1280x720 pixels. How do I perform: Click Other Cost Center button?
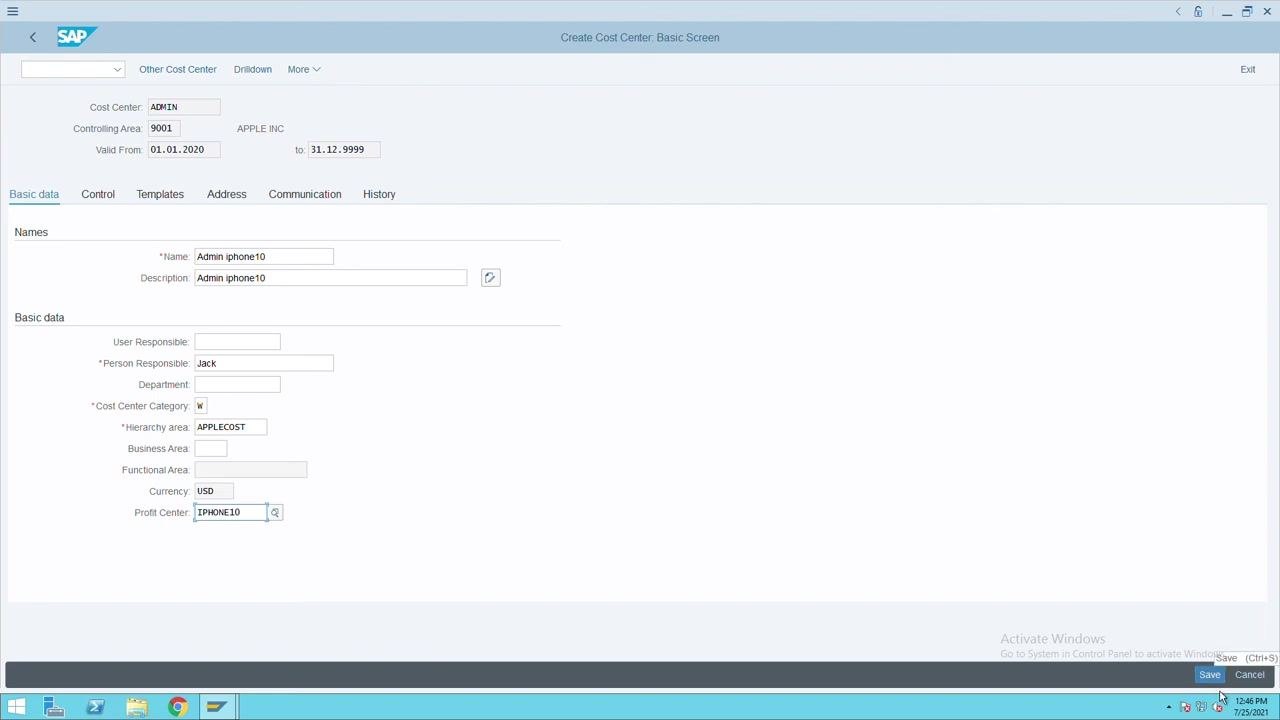click(x=178, y=69)
